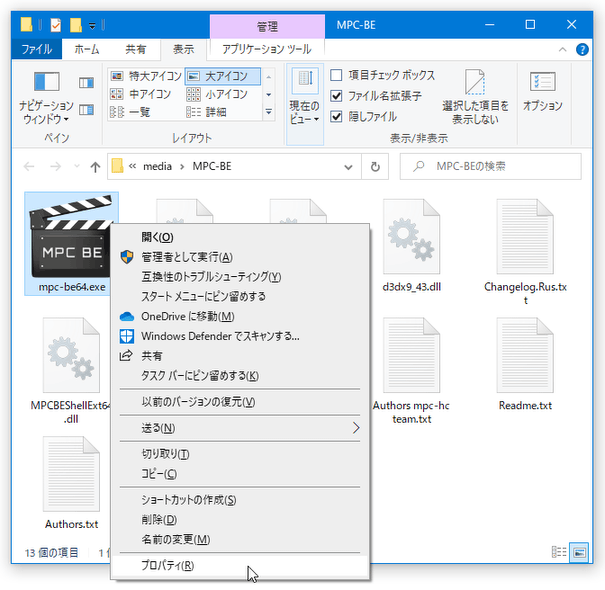
Task: Switch to details view in status bar
Action: 559,553
